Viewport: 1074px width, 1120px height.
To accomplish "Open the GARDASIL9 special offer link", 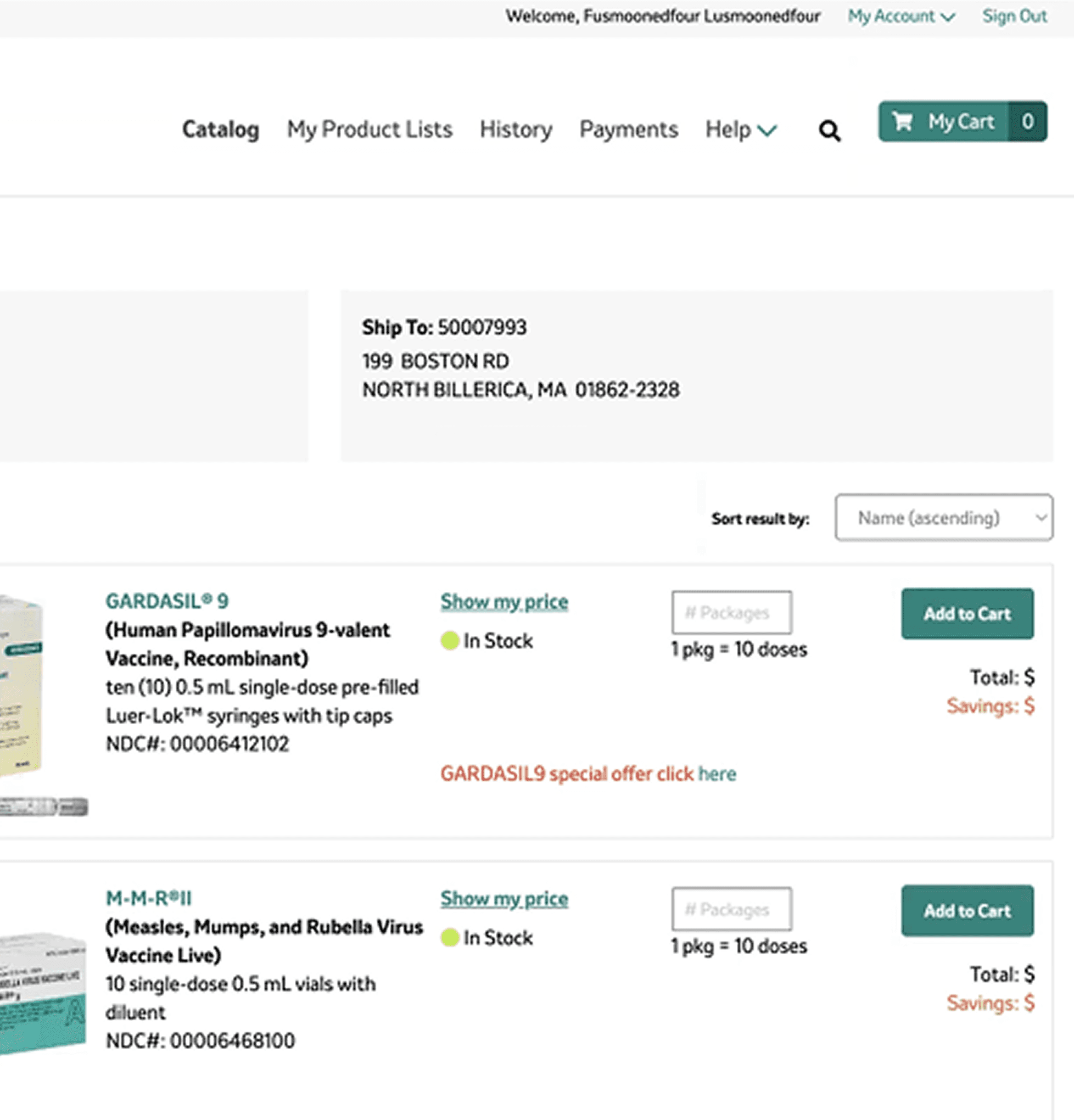I will point(716,774).
